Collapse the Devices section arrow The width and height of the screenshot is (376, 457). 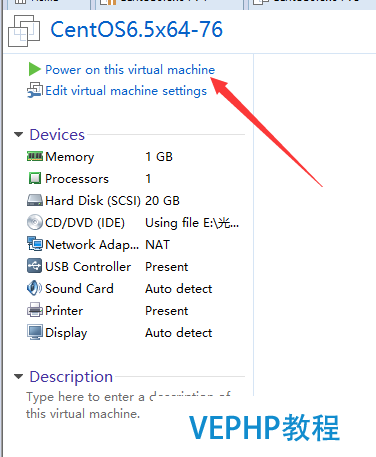pyautogui.click(x=19, y=135)
